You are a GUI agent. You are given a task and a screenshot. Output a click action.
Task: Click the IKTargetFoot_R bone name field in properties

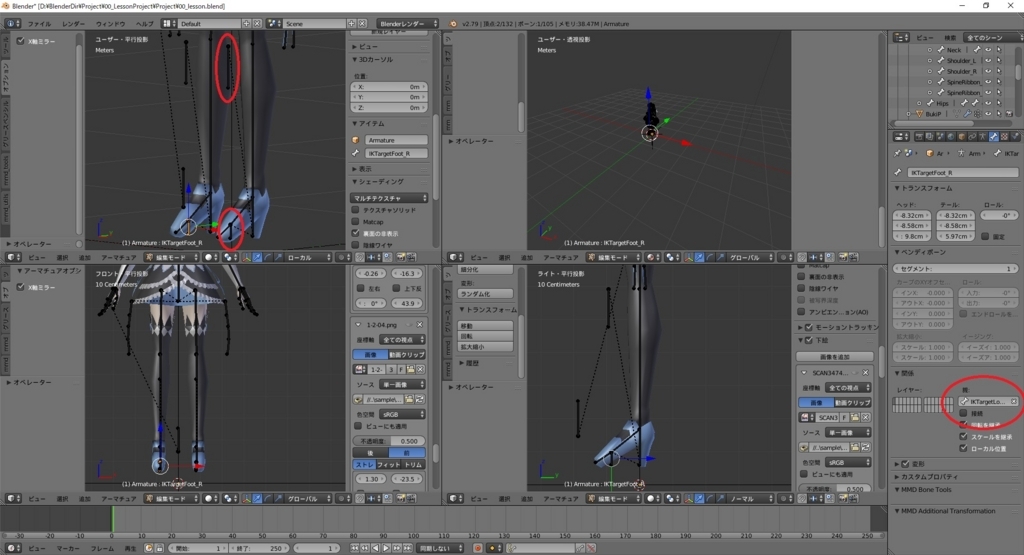click(x=962, y=172)
